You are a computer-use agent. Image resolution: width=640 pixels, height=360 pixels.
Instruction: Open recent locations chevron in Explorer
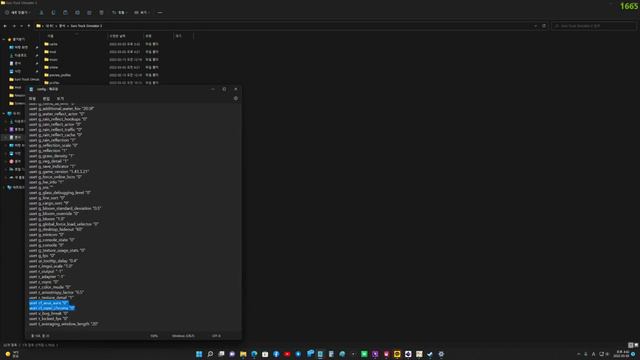[x=21, y=26]
